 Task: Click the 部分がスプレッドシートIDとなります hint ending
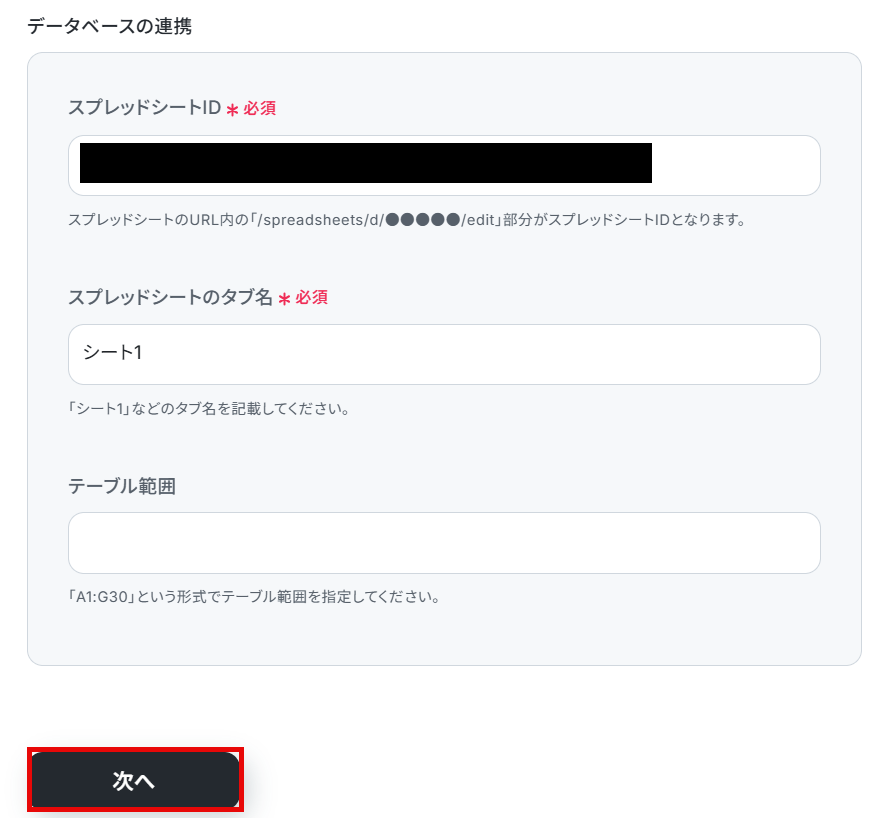point(624,220)
